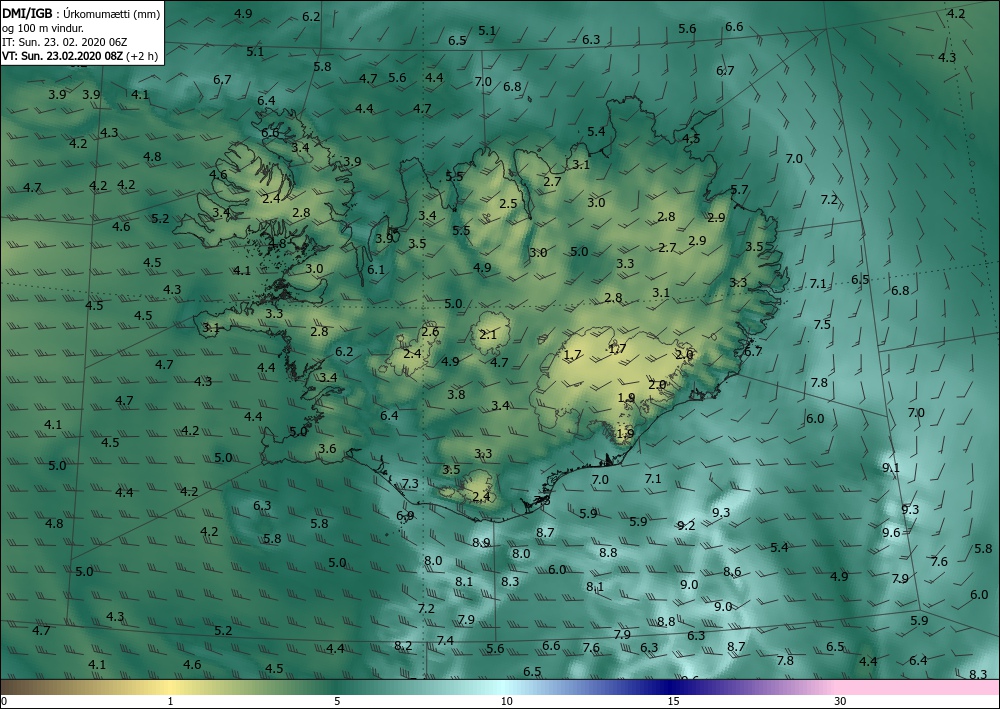This screenshot has height=709, width=1000.
Task: Pick the pale yellow color near scale value 1
Action: (170, 687)
